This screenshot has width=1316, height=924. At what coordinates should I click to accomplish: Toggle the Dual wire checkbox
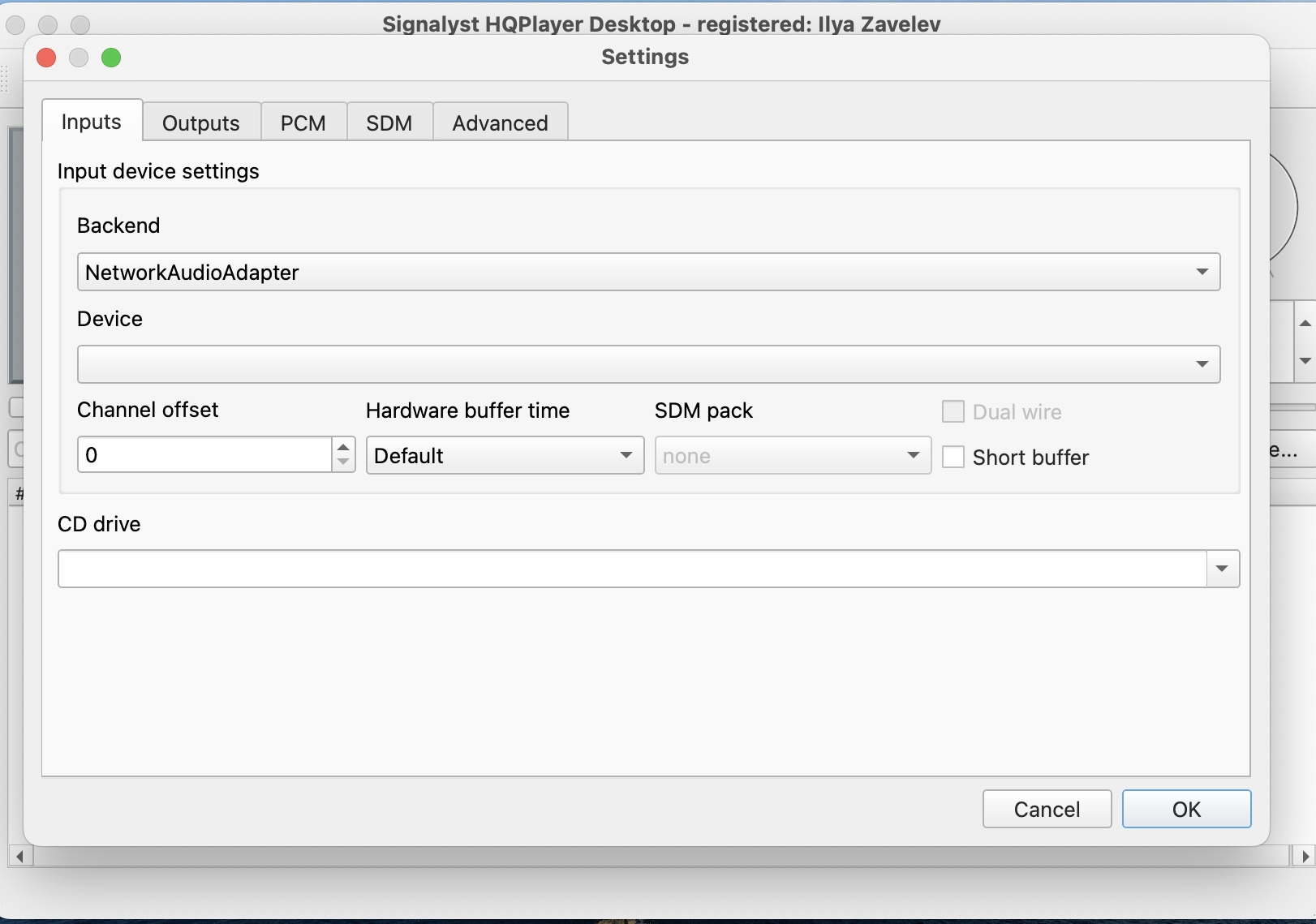tap(953, 411)
